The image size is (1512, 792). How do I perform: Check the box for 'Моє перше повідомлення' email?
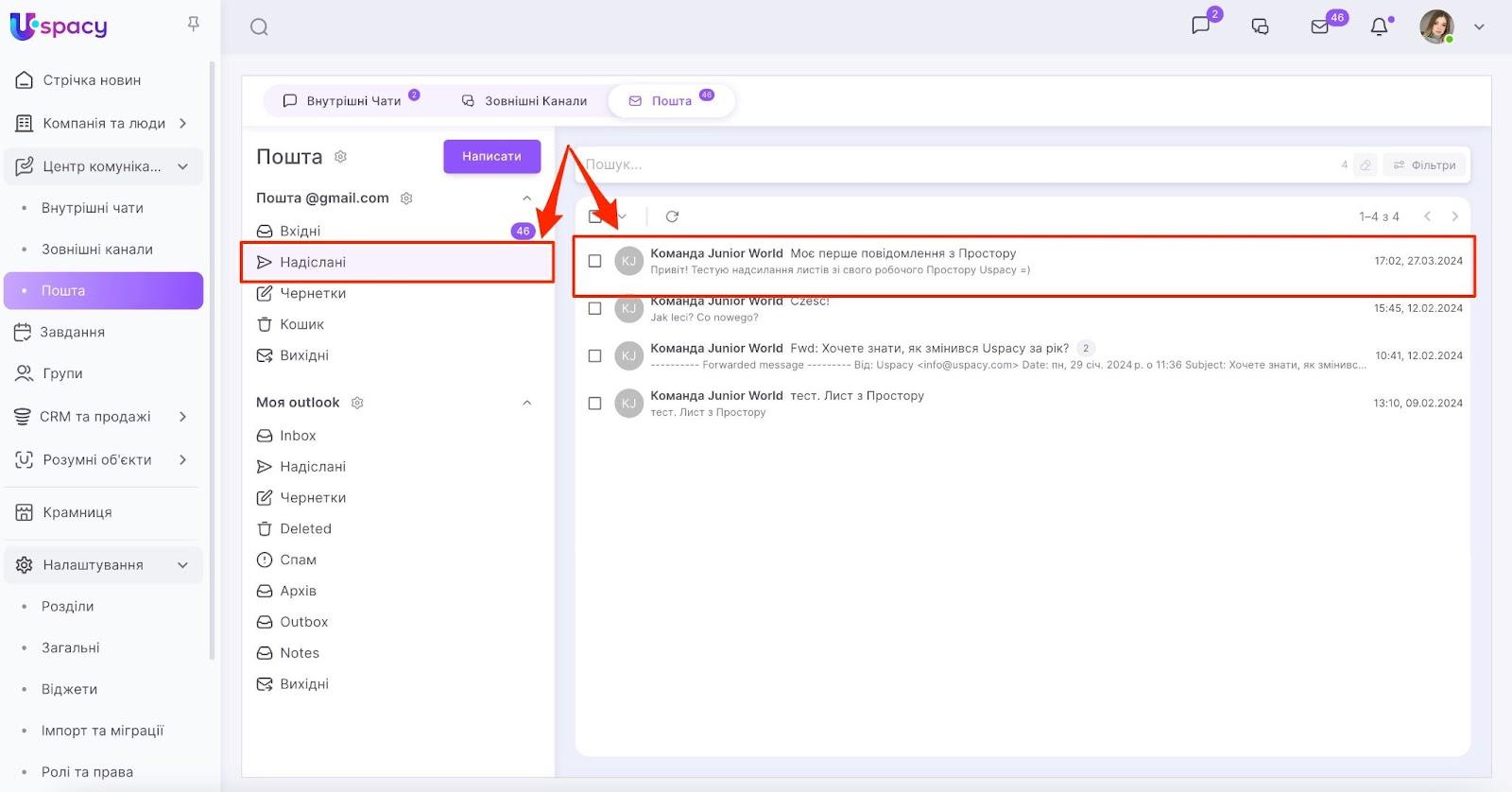tap(594, 261)
